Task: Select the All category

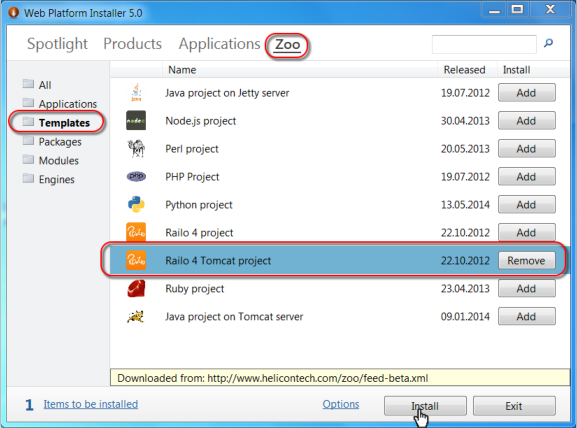Action: click(45, 85)
